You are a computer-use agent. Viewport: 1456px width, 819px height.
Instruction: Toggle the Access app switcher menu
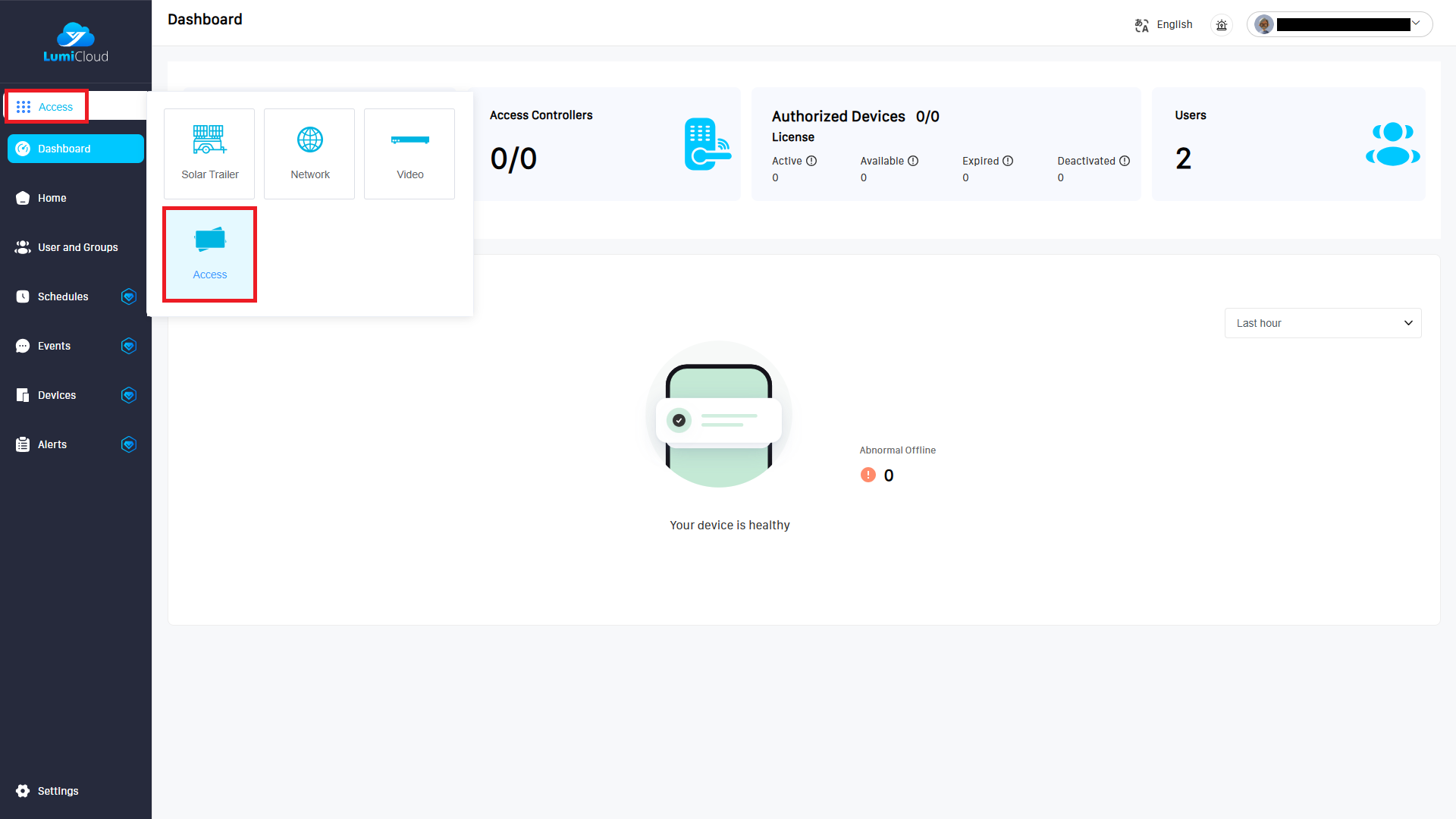point(45,107)
